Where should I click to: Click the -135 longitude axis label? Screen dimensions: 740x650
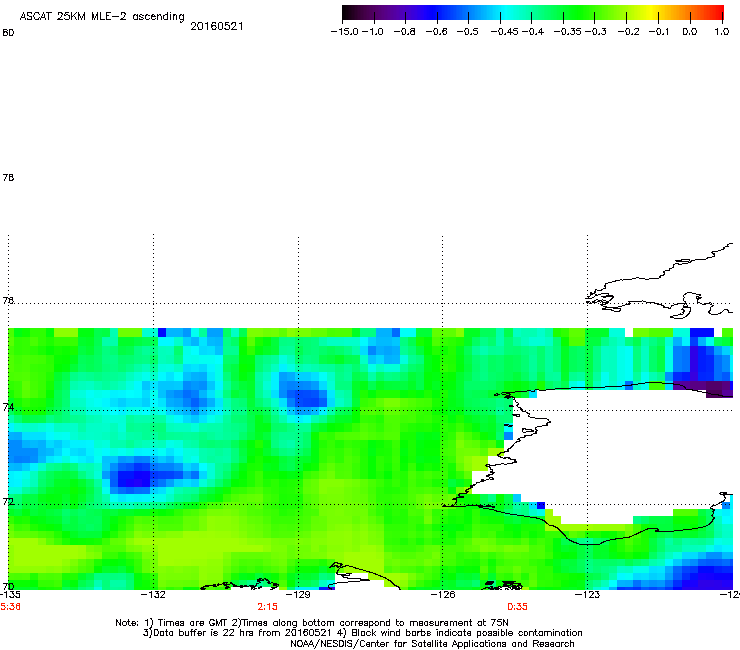pyautogui.click(x=10, y=595)
